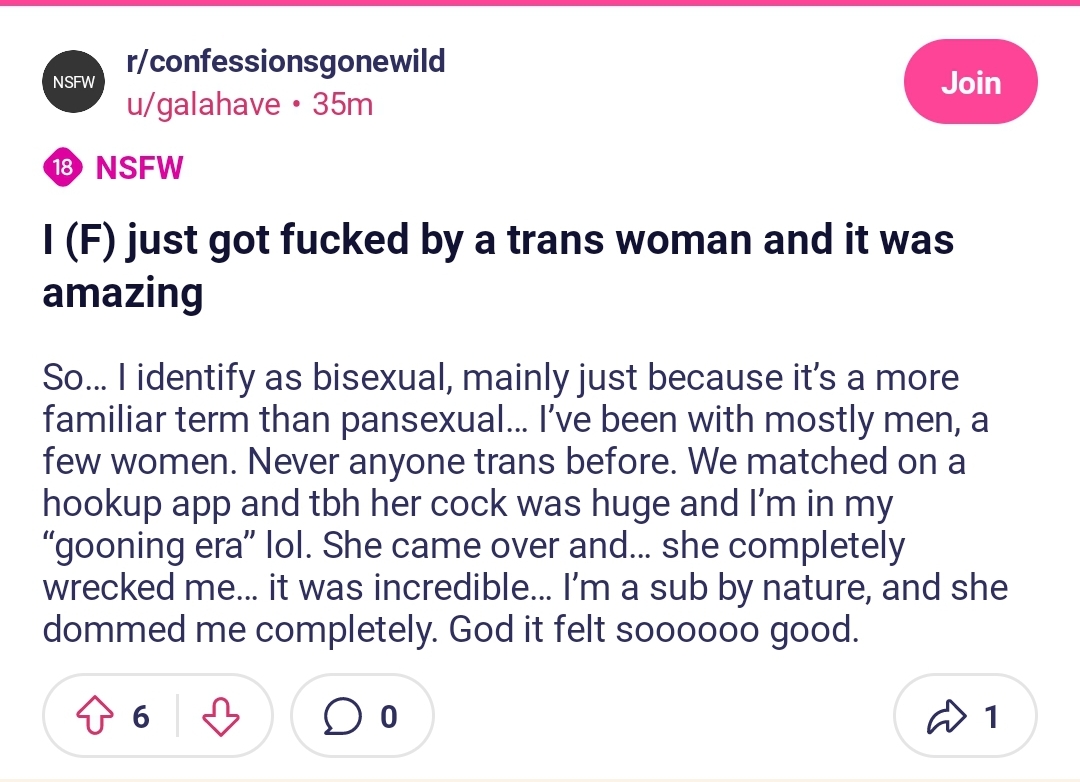Downvote the post with the down arrow

pyautogui.click(x=220, y=717)
